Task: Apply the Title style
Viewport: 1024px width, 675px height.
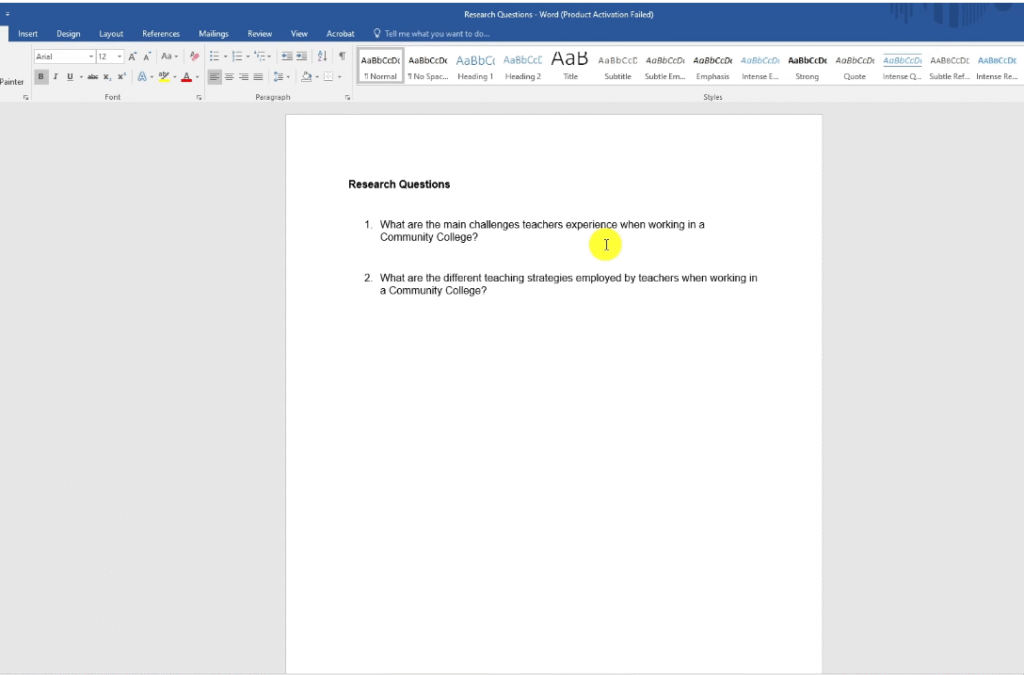Action: click(x=570, y=66)
